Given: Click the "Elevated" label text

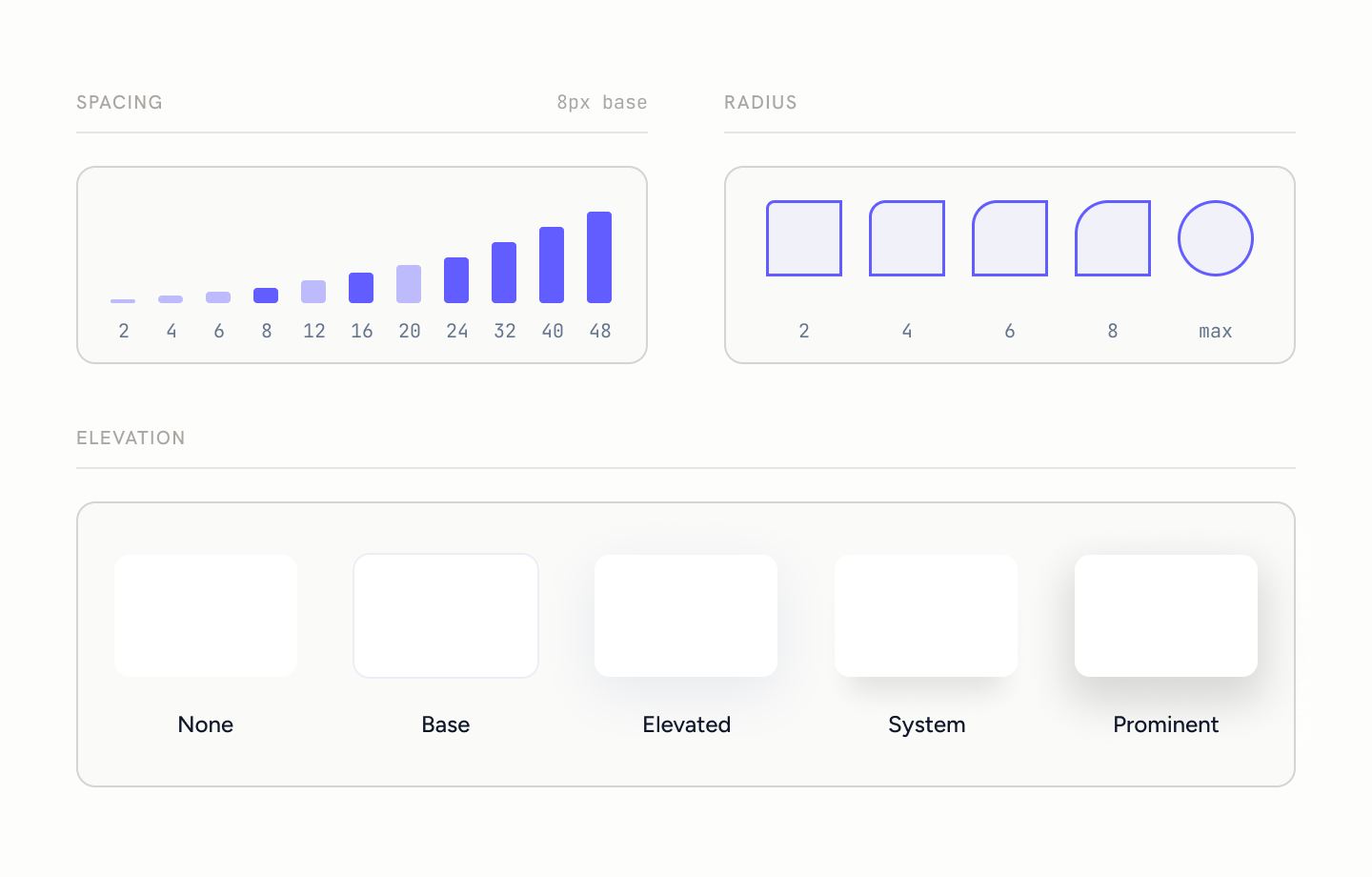Looking at the screenshot, I should (x=686, y=724).
